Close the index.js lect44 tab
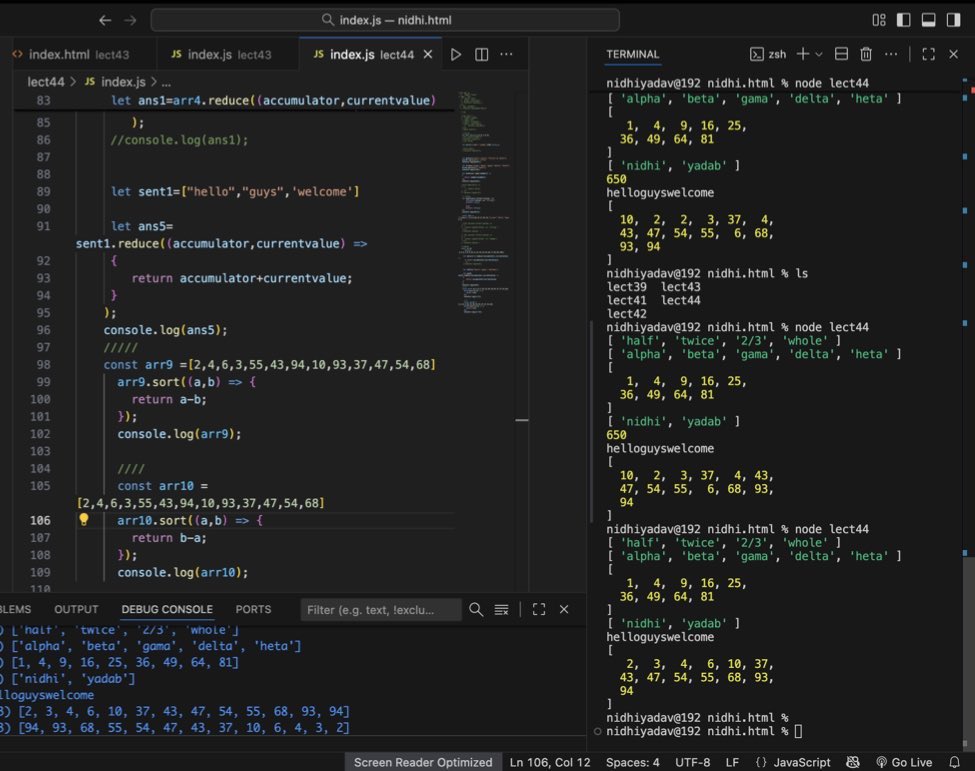 pyautogui.click(x=428, y=55)
